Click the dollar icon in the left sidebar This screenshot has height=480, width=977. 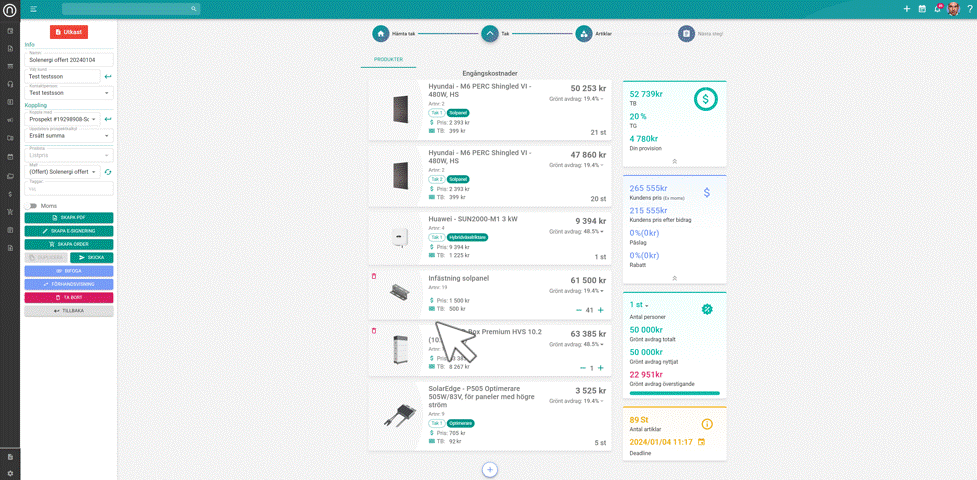10,194
